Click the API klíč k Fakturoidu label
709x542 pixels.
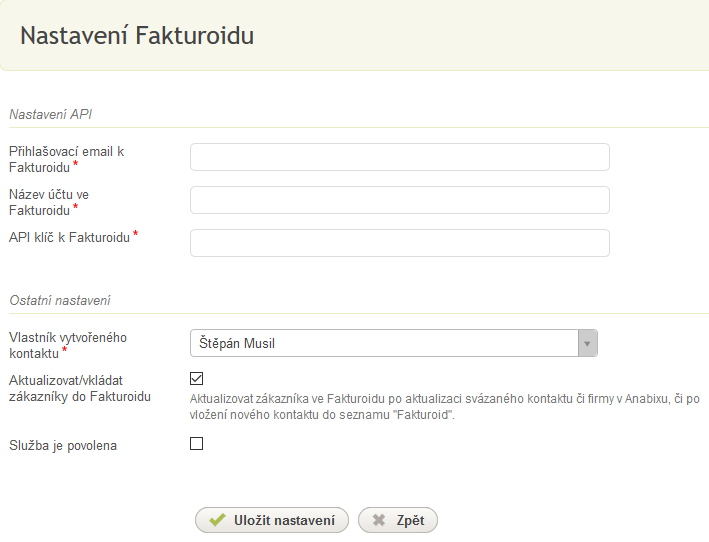click(73, 237)
